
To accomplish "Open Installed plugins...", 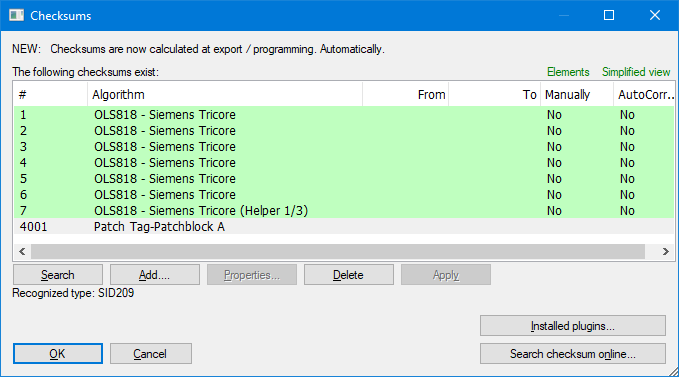I will (572, 325).
